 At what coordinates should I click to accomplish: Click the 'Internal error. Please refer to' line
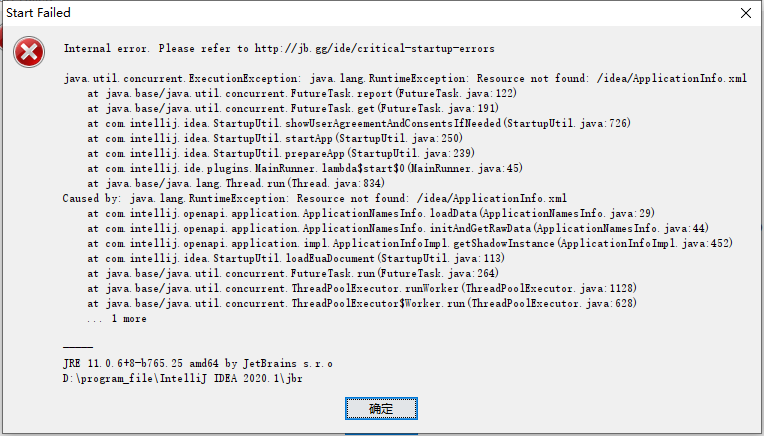(279, 49)
